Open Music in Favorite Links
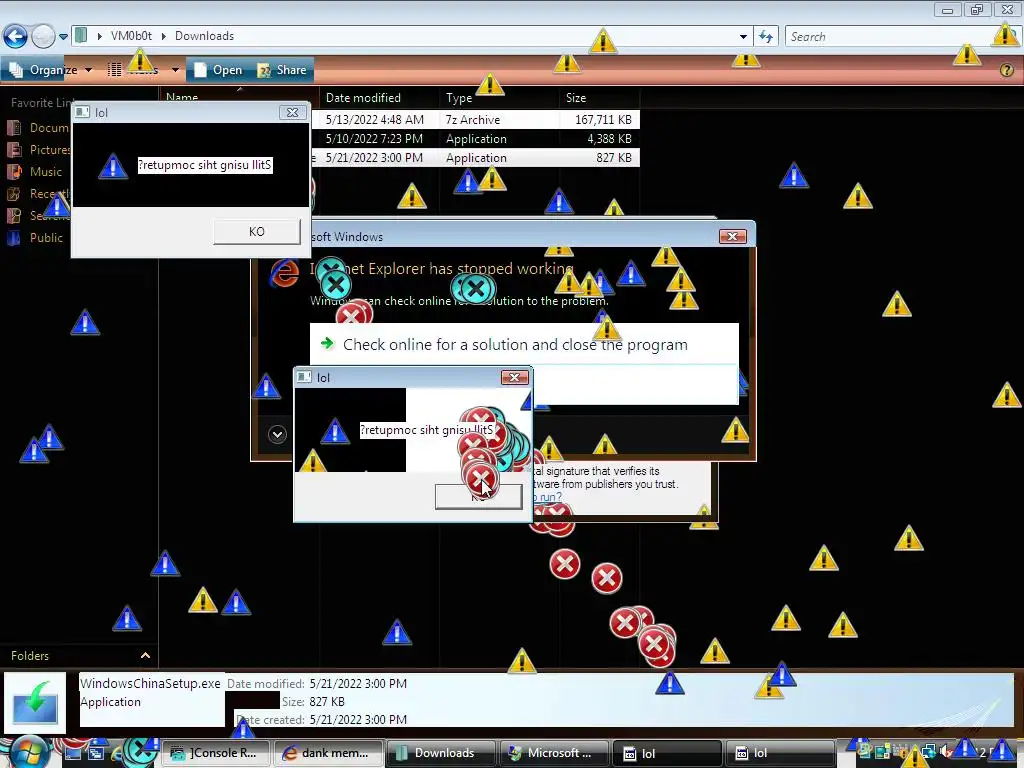The height and width of the screenshot is (768, 1024). point(46,172)
